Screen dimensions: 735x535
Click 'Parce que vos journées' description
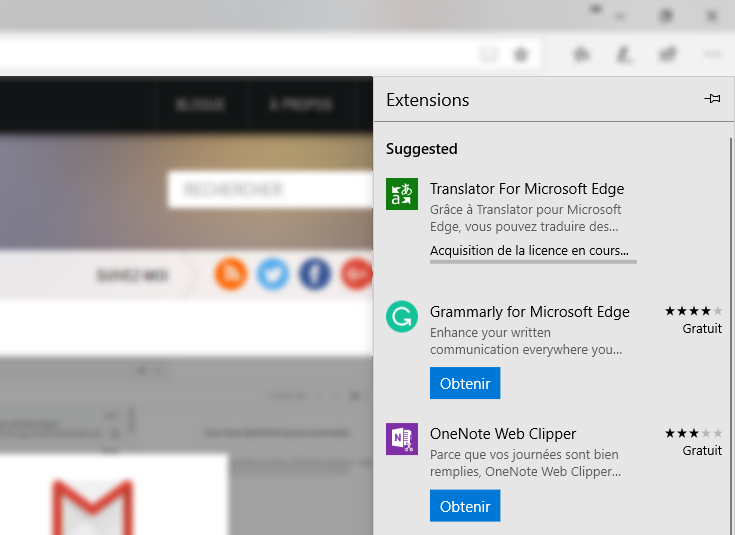click(x=525, y=463)
